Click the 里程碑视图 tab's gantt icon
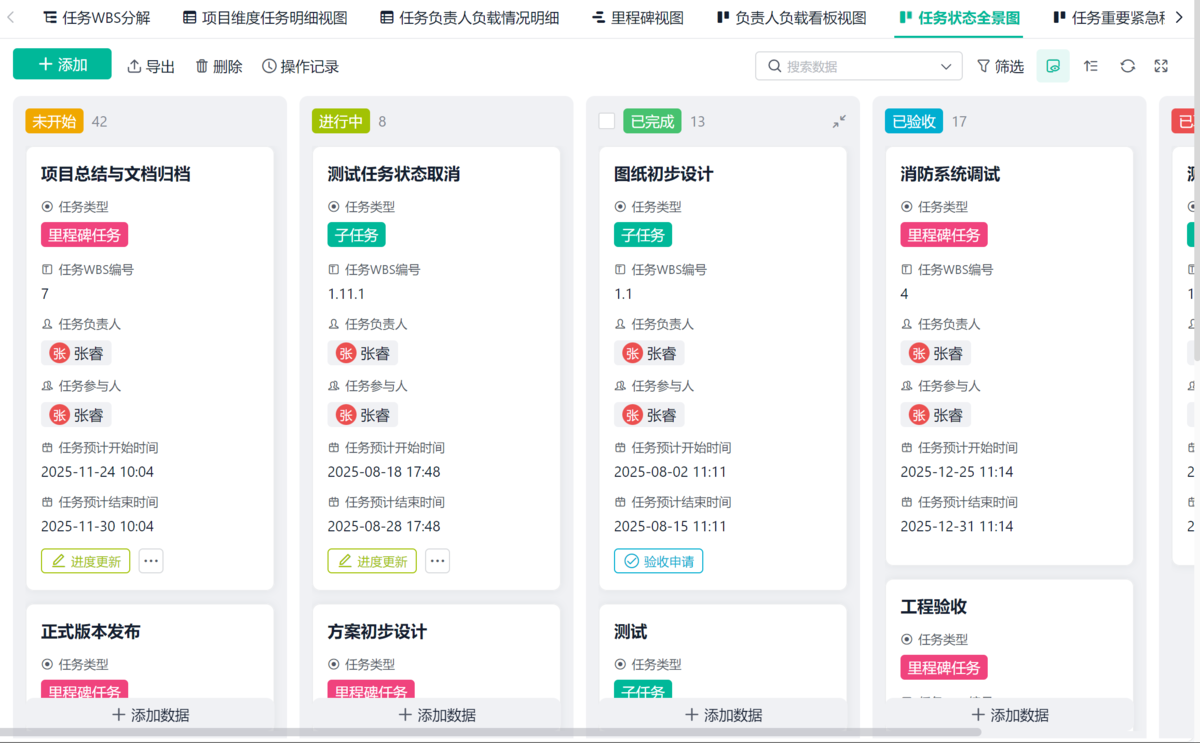 pyautogui.click(x=598, y=17)
